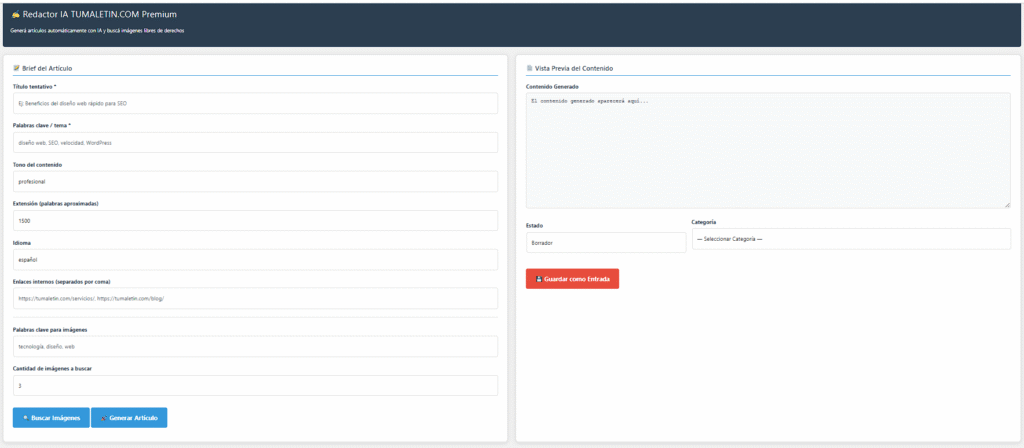This screenshot has width=1024, height=448.
Task: Expand the Estado dropdown showing Borrador
Action: [x=606, y=242]
